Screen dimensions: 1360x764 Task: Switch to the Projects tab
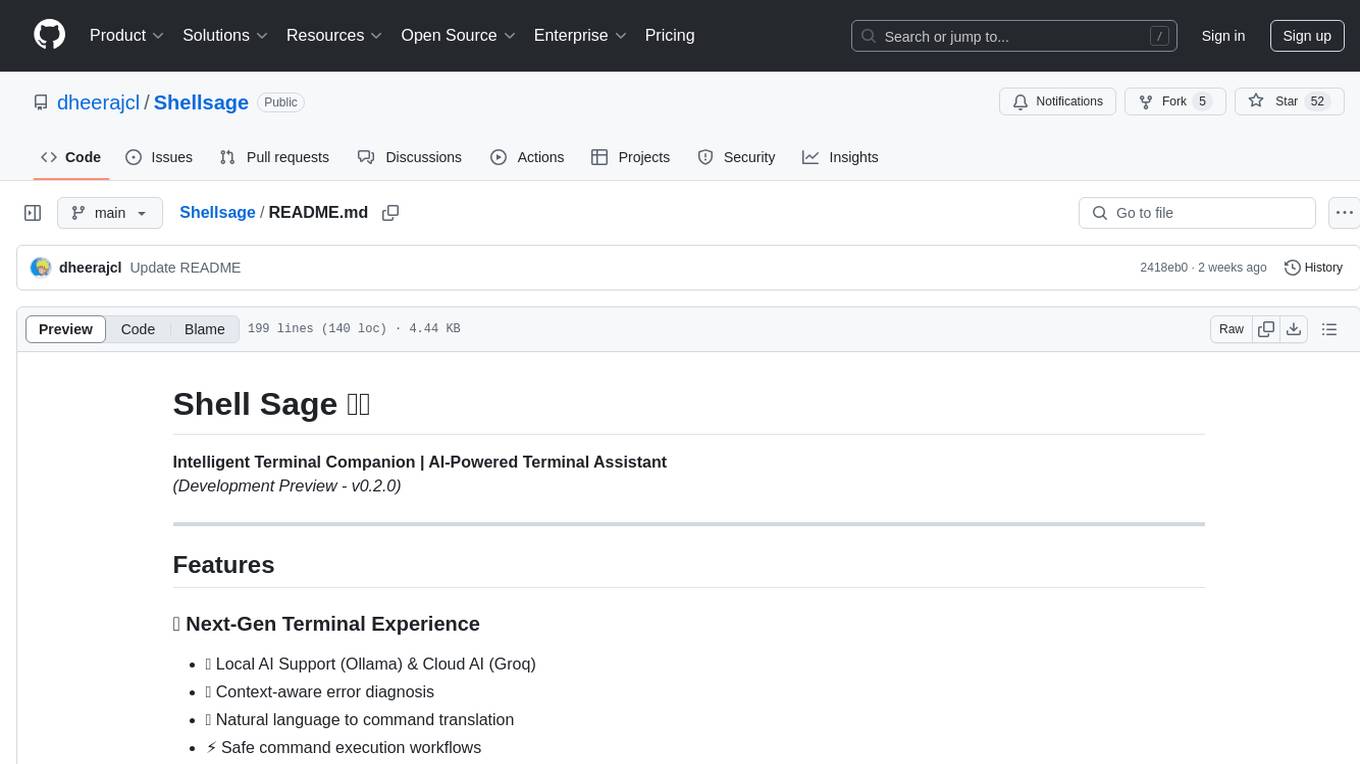point(630,157)
